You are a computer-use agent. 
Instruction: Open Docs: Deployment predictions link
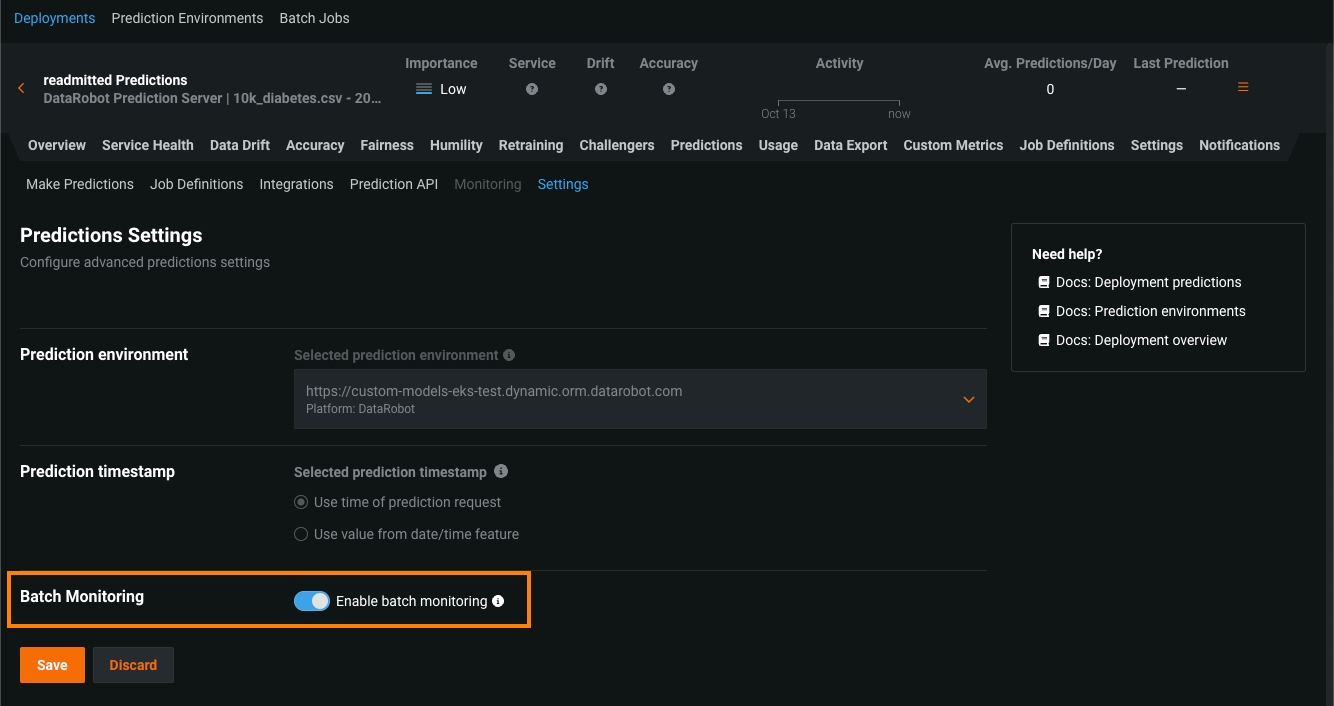coord(1148,282)
